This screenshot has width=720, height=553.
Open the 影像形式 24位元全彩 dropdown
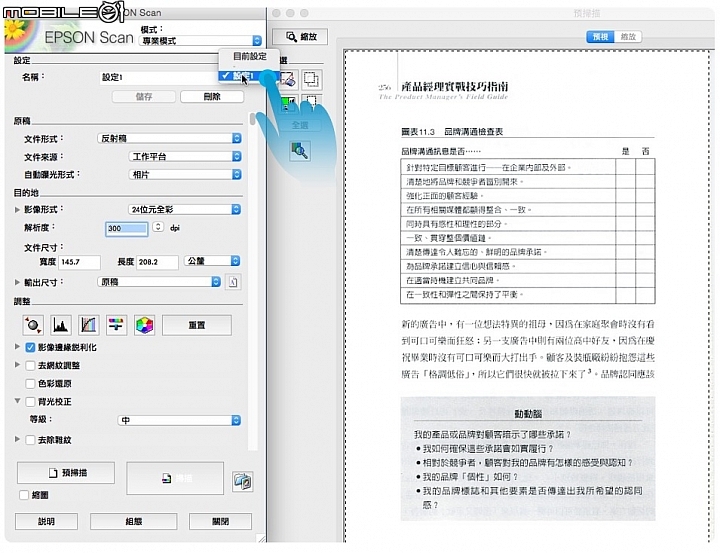(185, 209)
